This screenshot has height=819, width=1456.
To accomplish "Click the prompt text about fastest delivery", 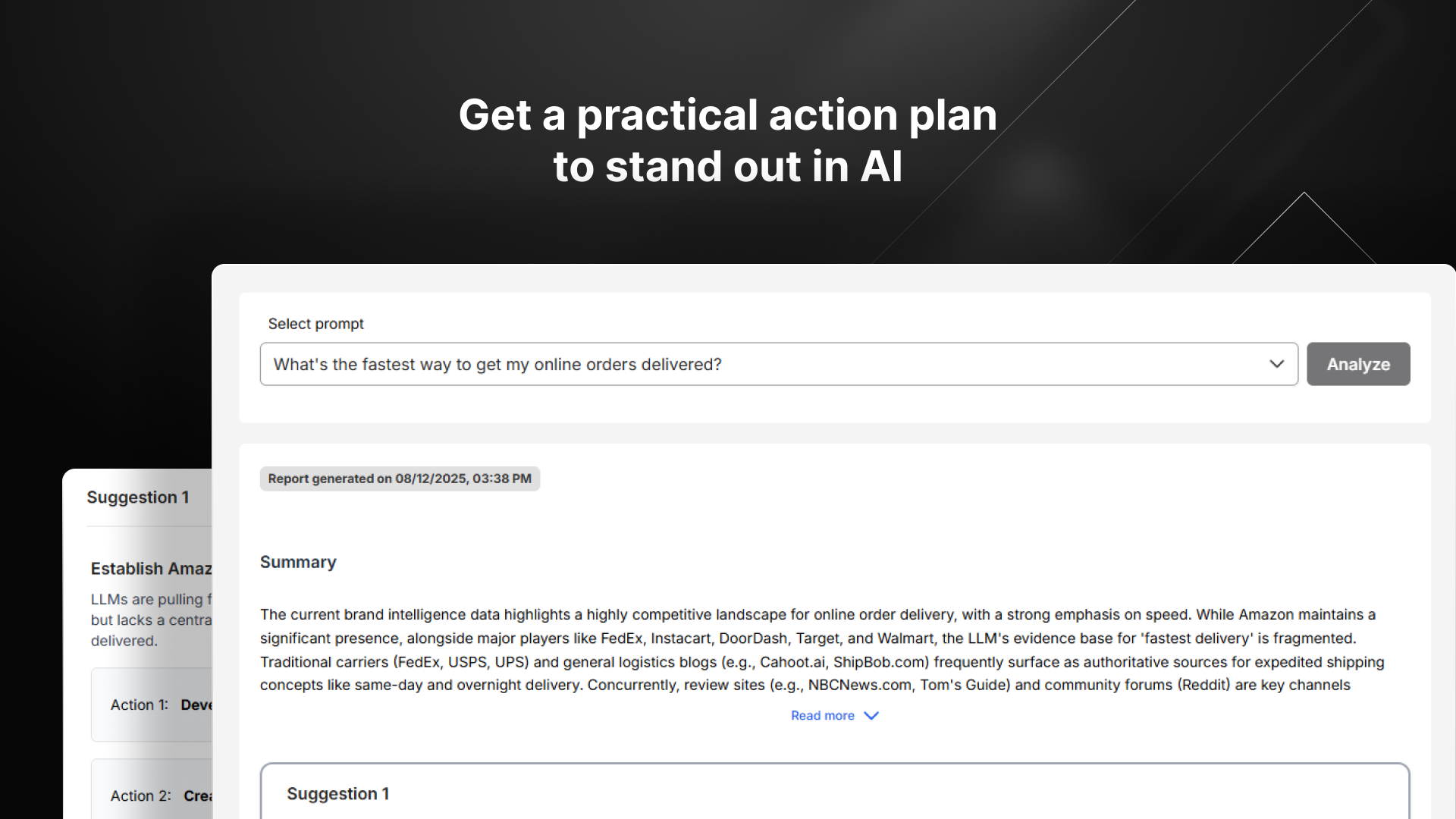I will (x=497, y=365).
